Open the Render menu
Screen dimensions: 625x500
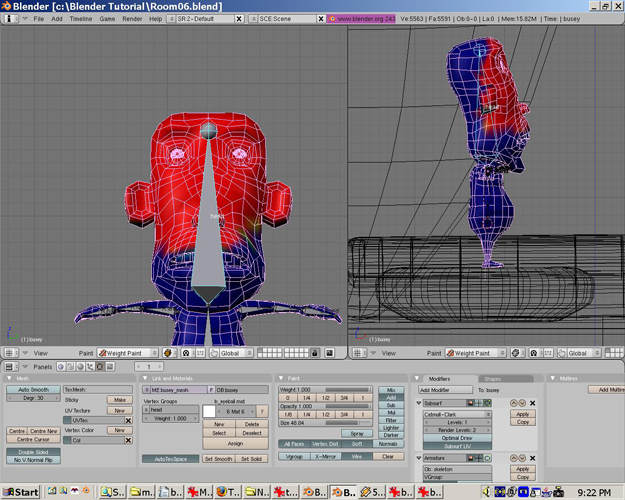pos(132,19)
